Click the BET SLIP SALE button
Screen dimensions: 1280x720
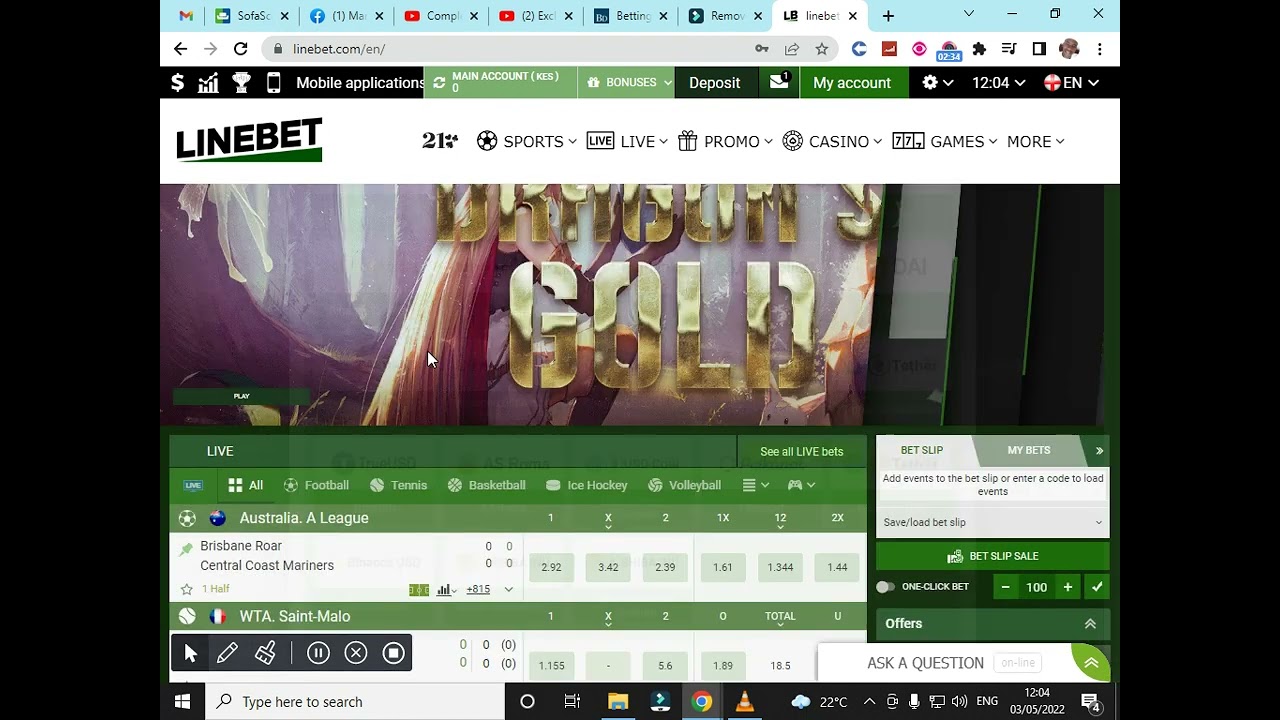coord(993,556)
